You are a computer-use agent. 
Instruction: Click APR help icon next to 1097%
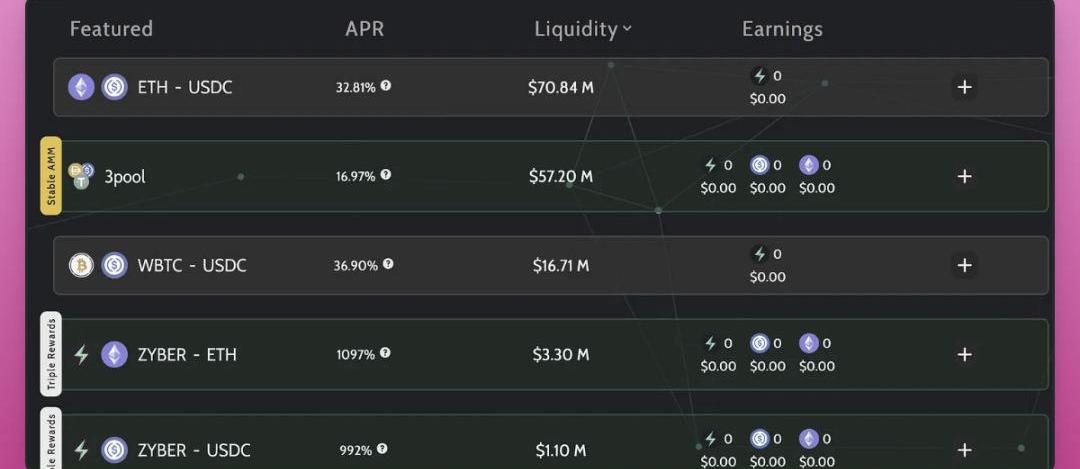point(386,353)
